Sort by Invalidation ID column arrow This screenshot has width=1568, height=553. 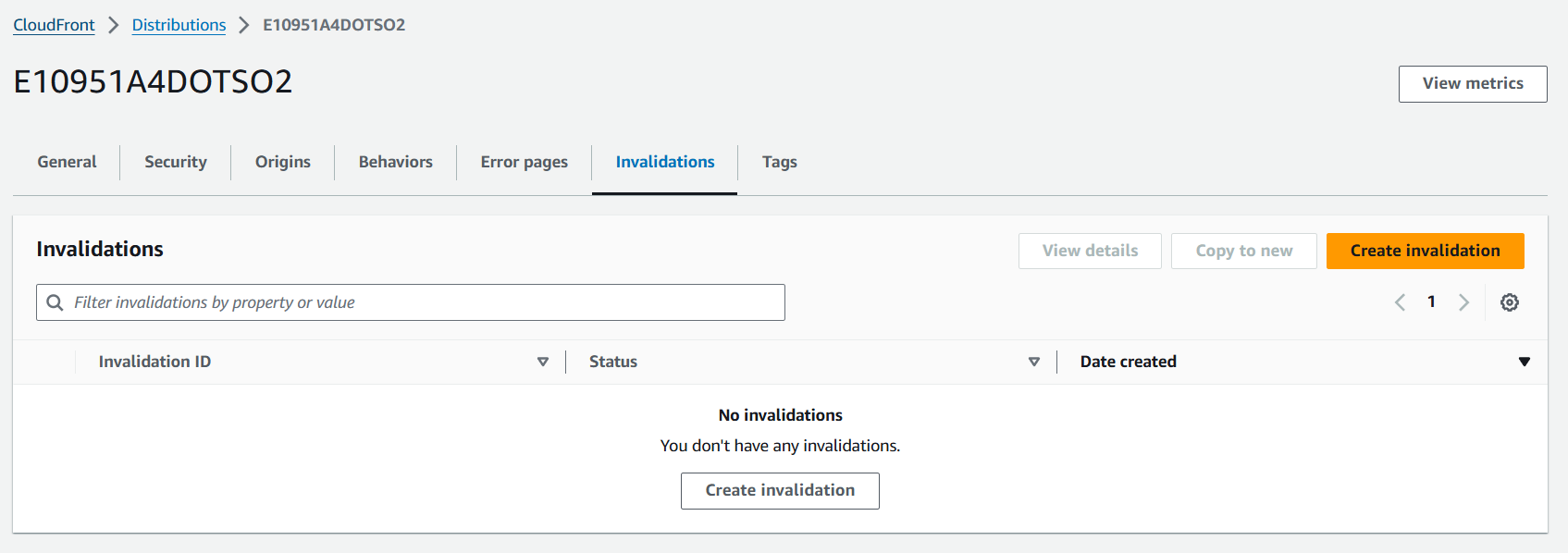543,362
